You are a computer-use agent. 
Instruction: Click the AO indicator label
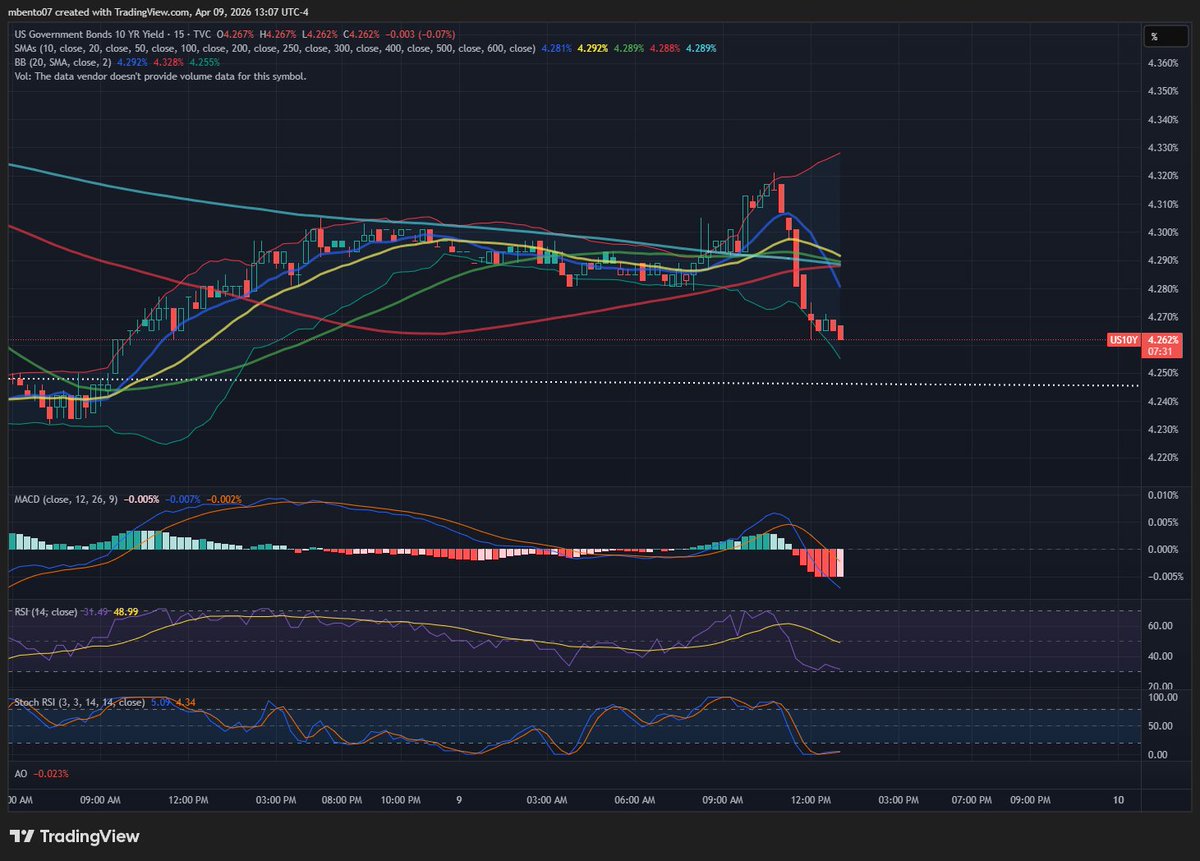click(20, 773)
